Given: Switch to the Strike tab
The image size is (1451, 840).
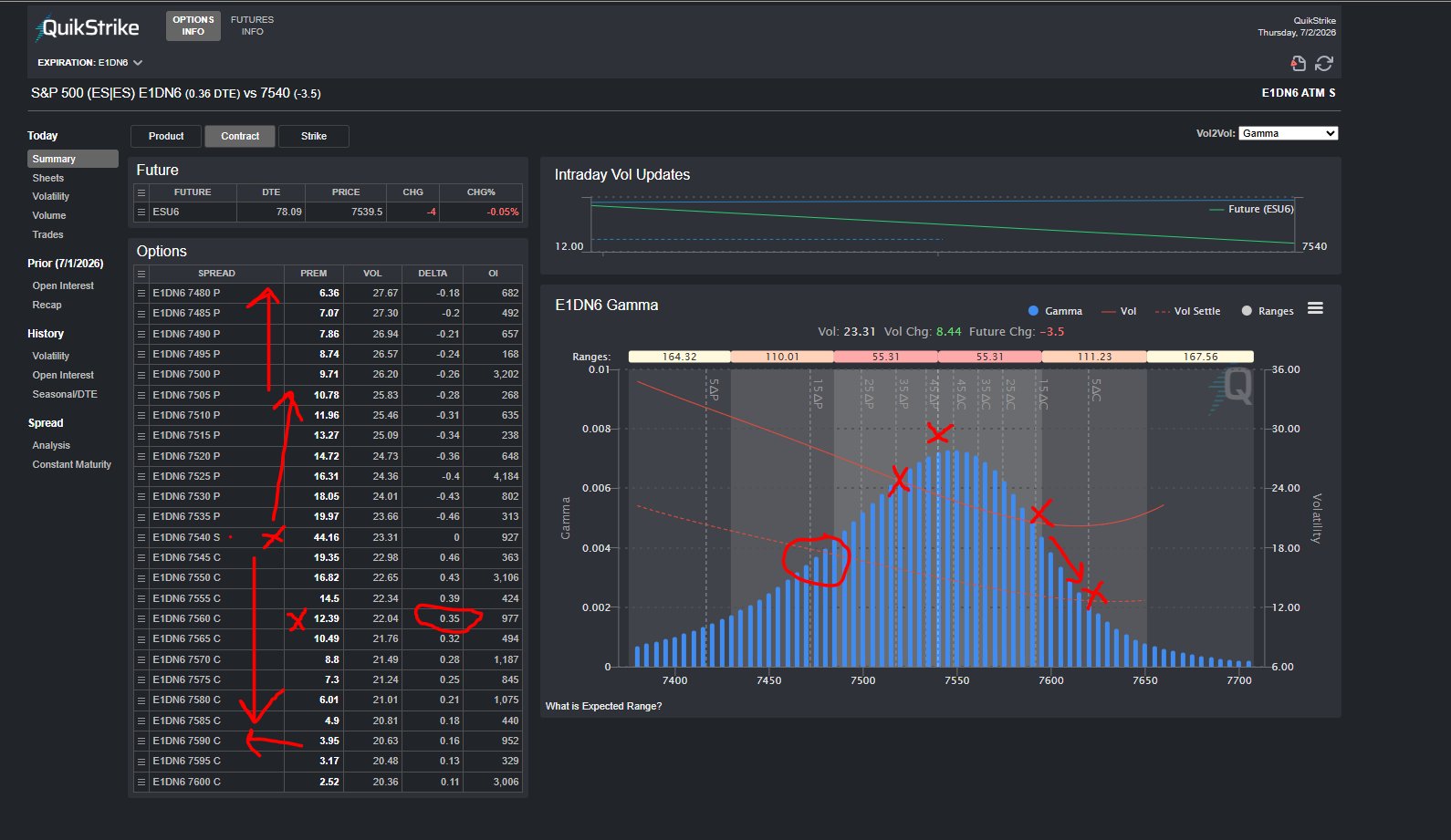Looking at the screenshot, I should pos(314,136).
